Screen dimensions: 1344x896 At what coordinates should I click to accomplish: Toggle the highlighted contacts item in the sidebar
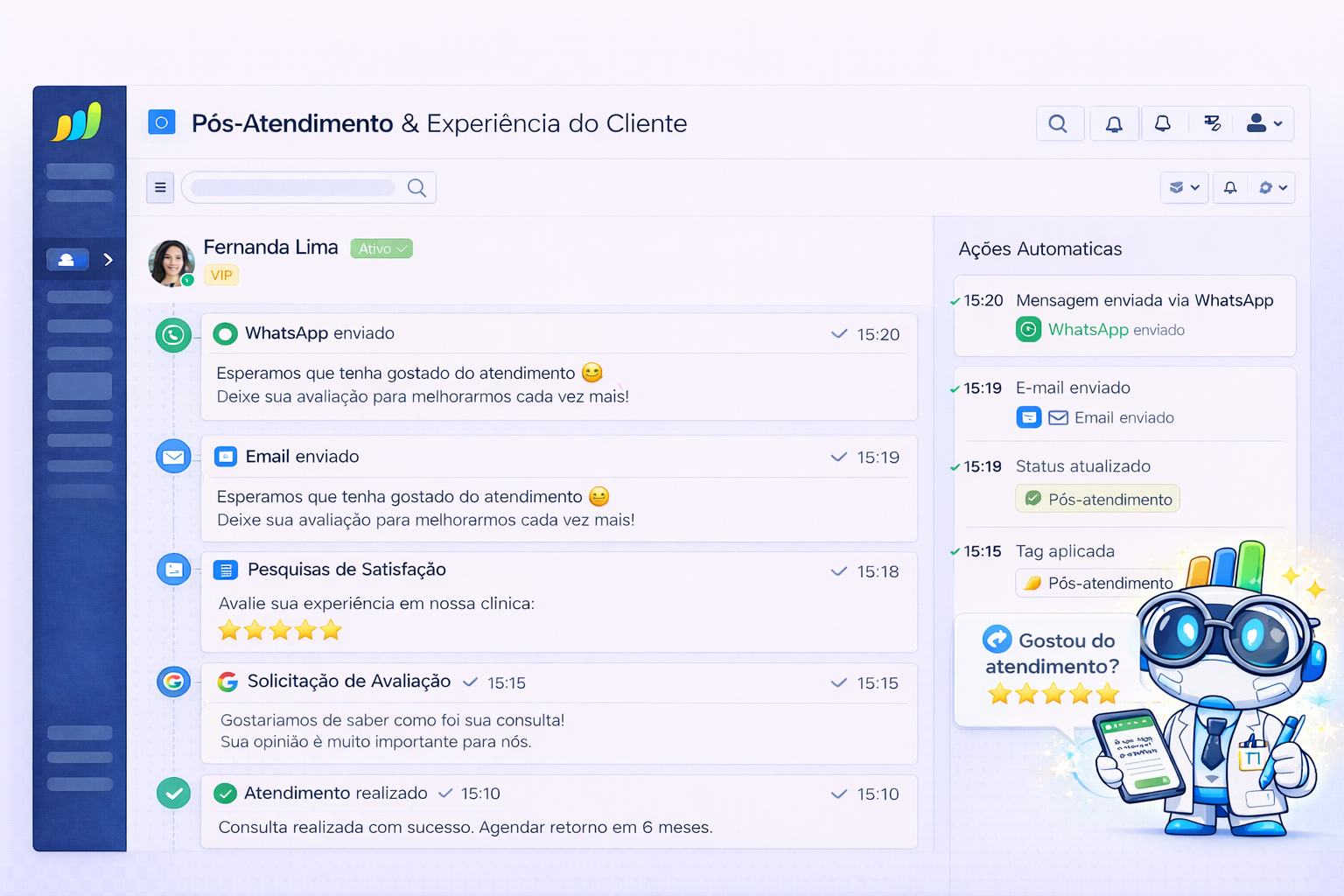coord(67,259)
